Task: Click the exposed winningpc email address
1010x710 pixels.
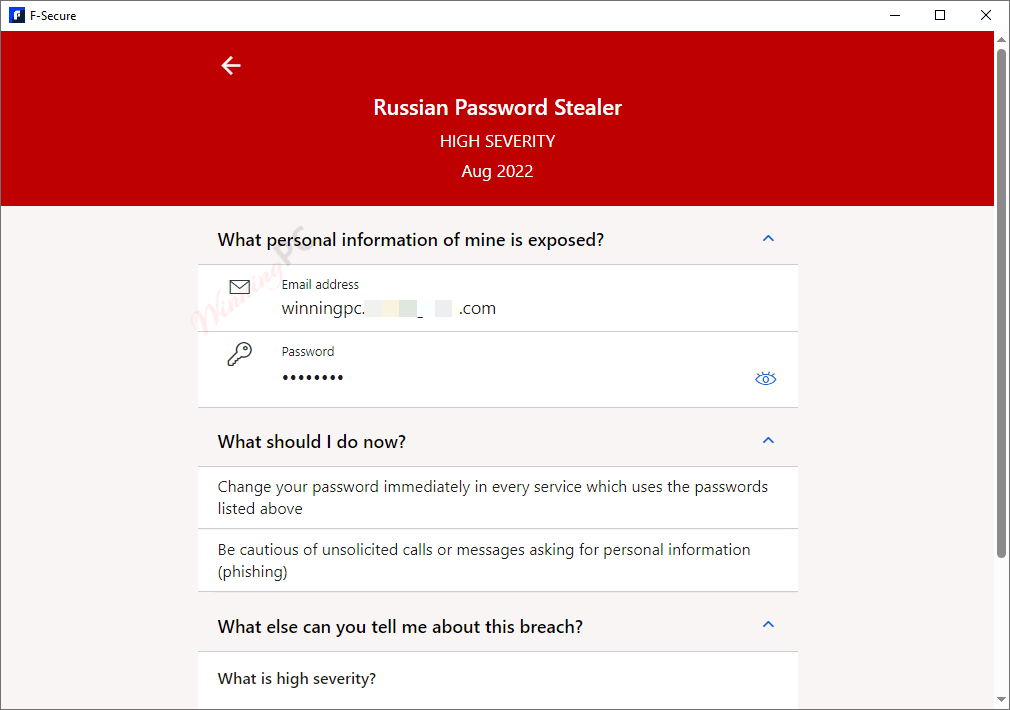Action: click(x=388, y=309)
